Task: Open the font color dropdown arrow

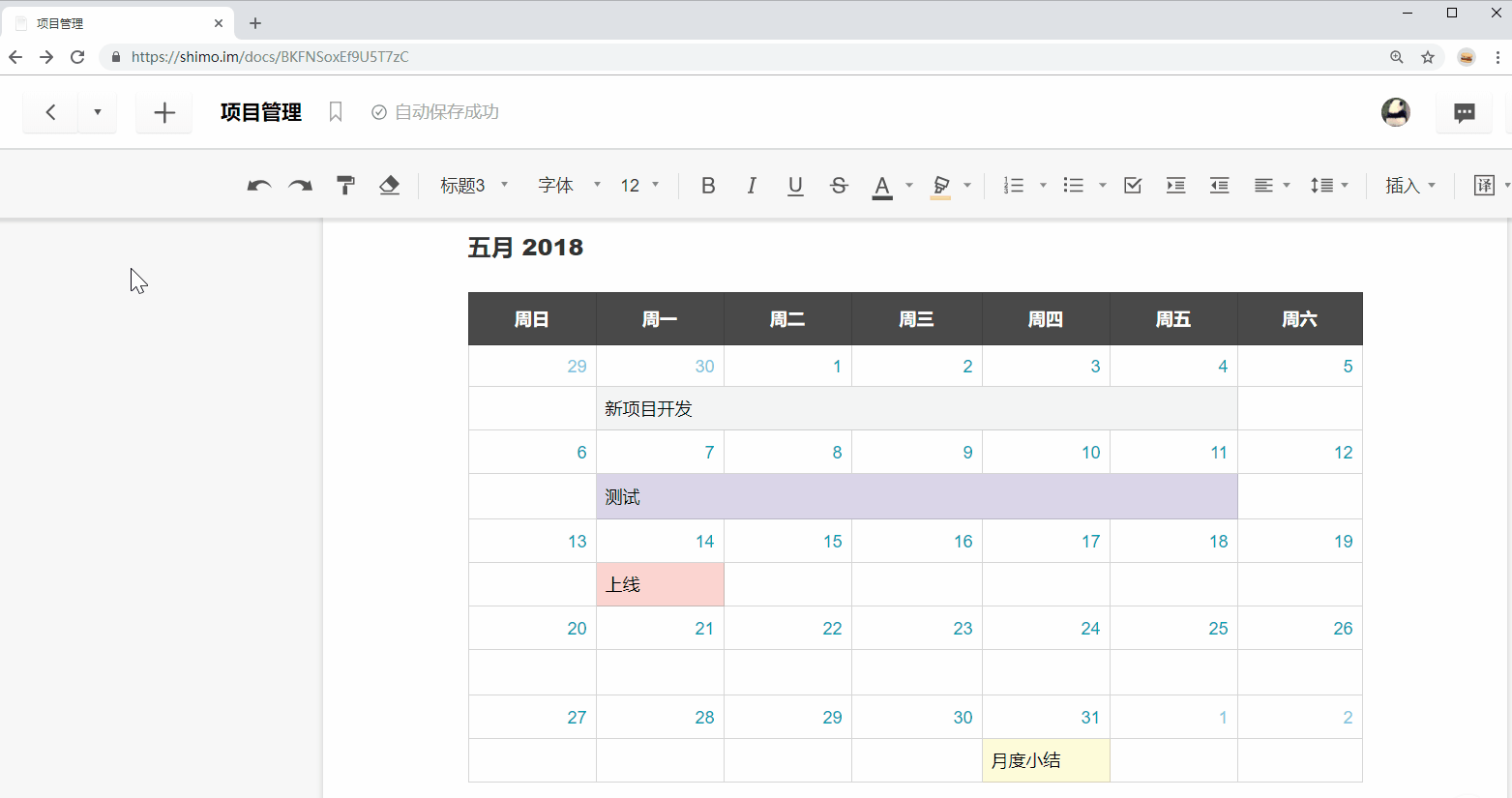Action: [909, 186]
